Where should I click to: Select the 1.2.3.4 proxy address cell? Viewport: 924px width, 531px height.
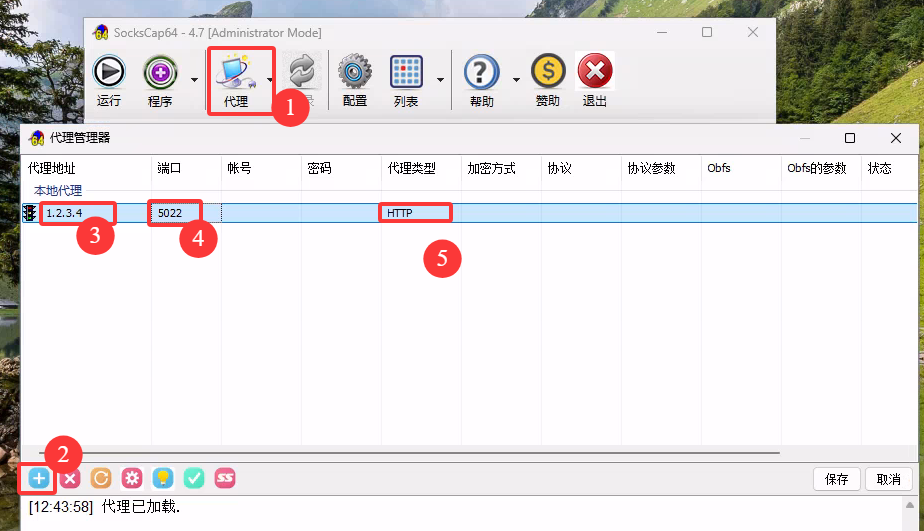pos(78,213)
